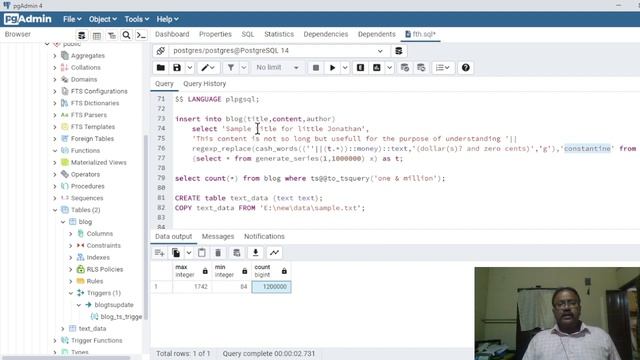The height and width of the screenshot is (360, 640).
Task: Click the filter funnel icon
Action: tap(231, 68)
